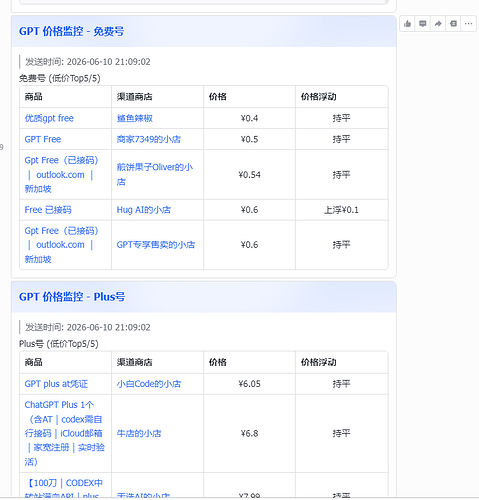This screenshot has height=500, width=479.
Task: Click the send time in the 免费号 card
Action: click(88, 62)
